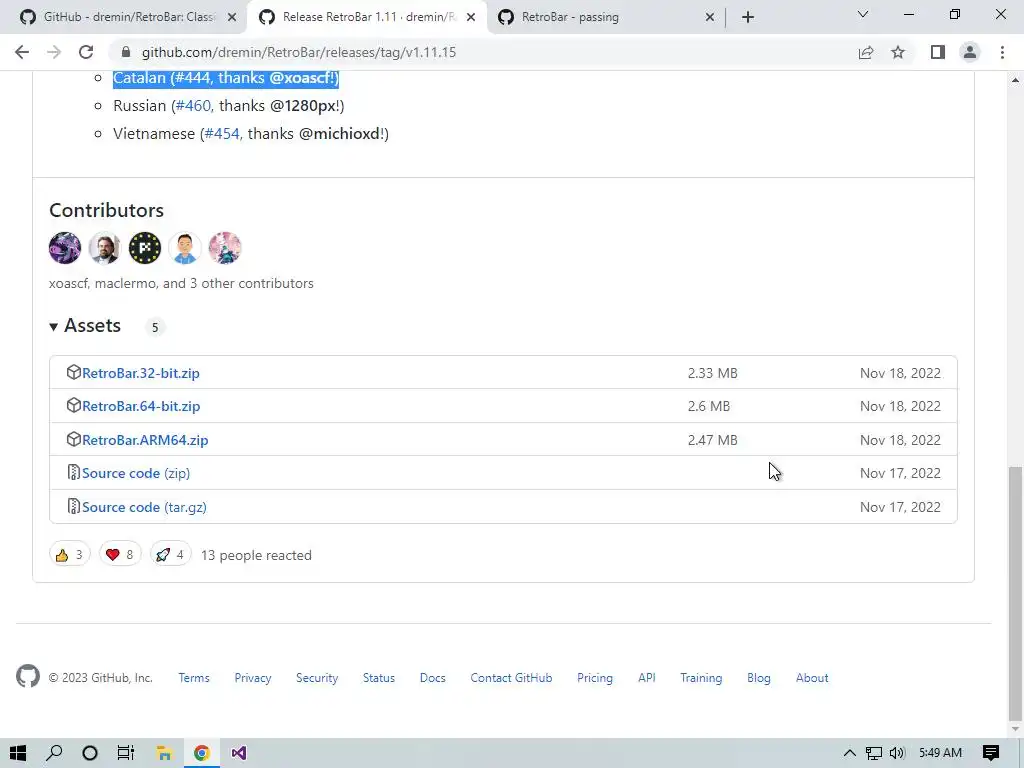Open the Privacy footer link
Image resolution: width=1024 pixels, height=768 pixels.
(x=253, y=678)
